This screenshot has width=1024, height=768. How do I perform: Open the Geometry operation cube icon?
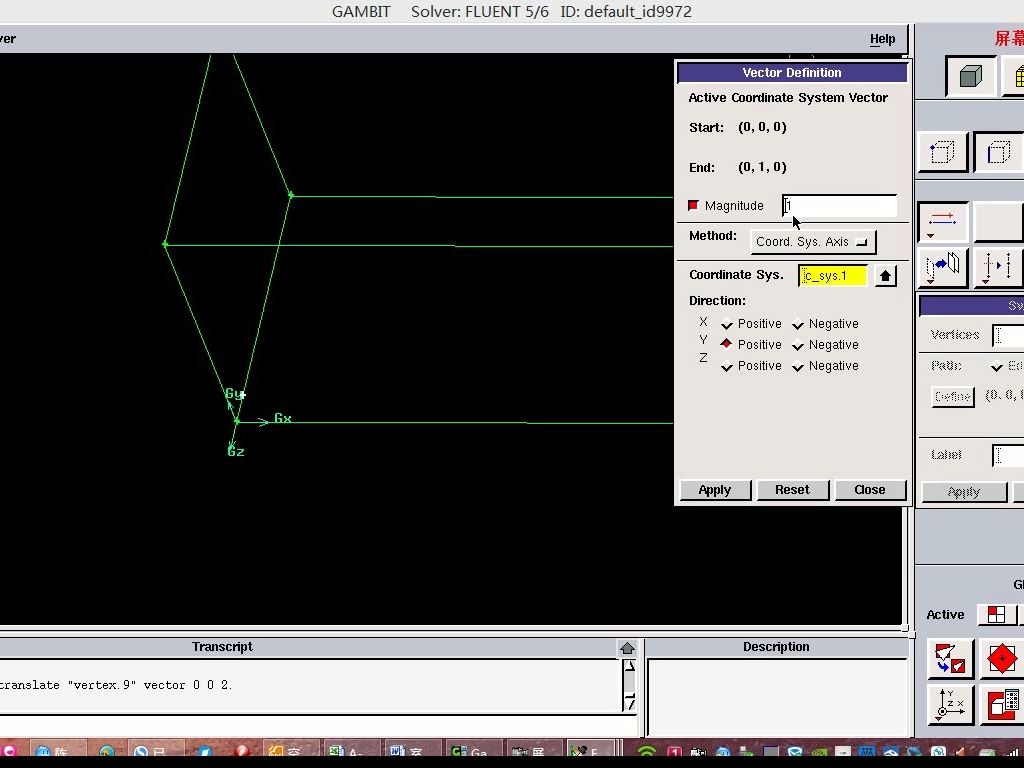[x=970, y=76]
